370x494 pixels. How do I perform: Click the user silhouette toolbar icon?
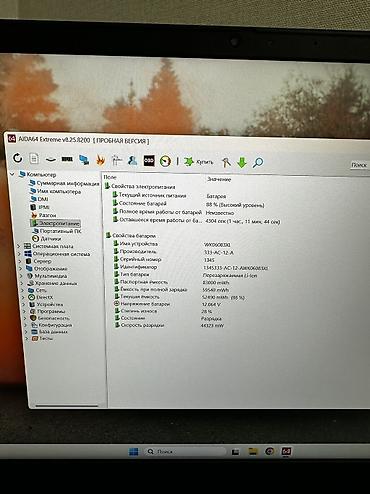(133, 161)
